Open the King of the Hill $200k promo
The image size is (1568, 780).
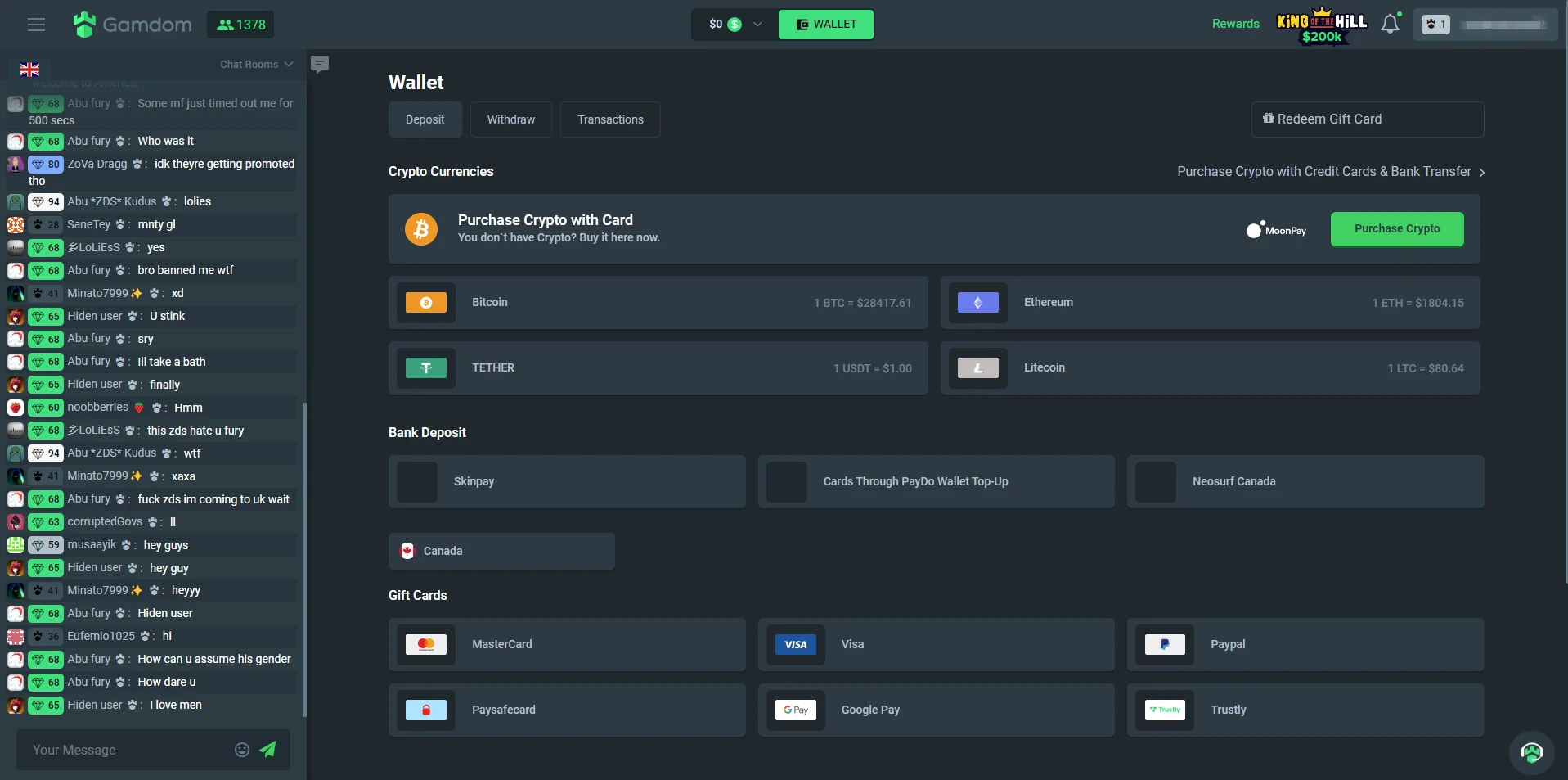tap(1322, 25)
